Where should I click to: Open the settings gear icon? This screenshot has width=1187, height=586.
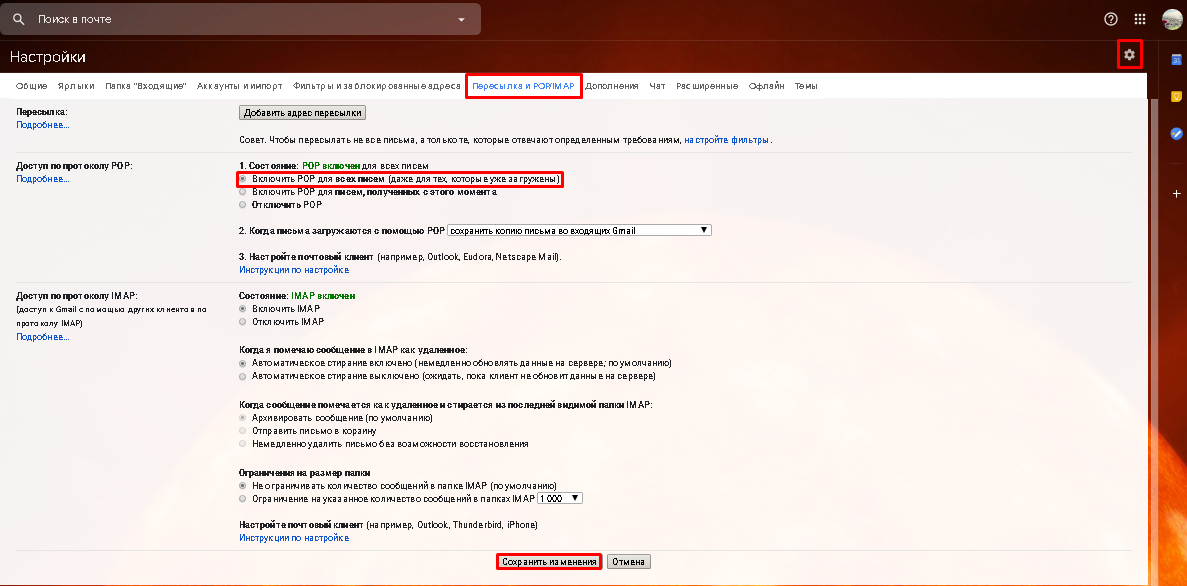(1129, 55)
